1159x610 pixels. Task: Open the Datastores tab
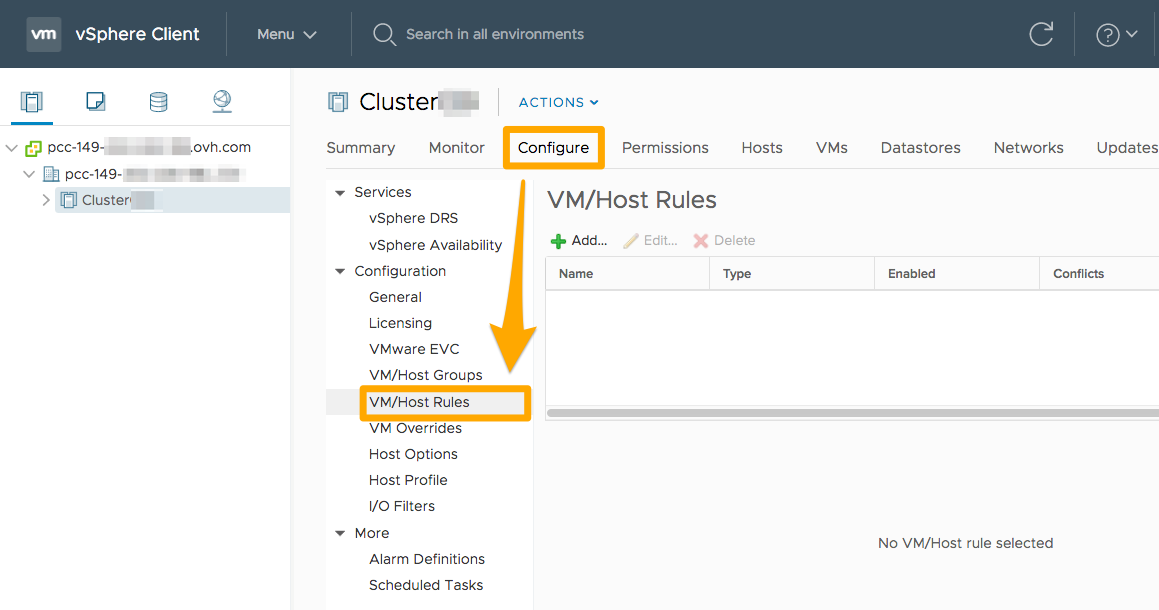(x=920, y=148)
